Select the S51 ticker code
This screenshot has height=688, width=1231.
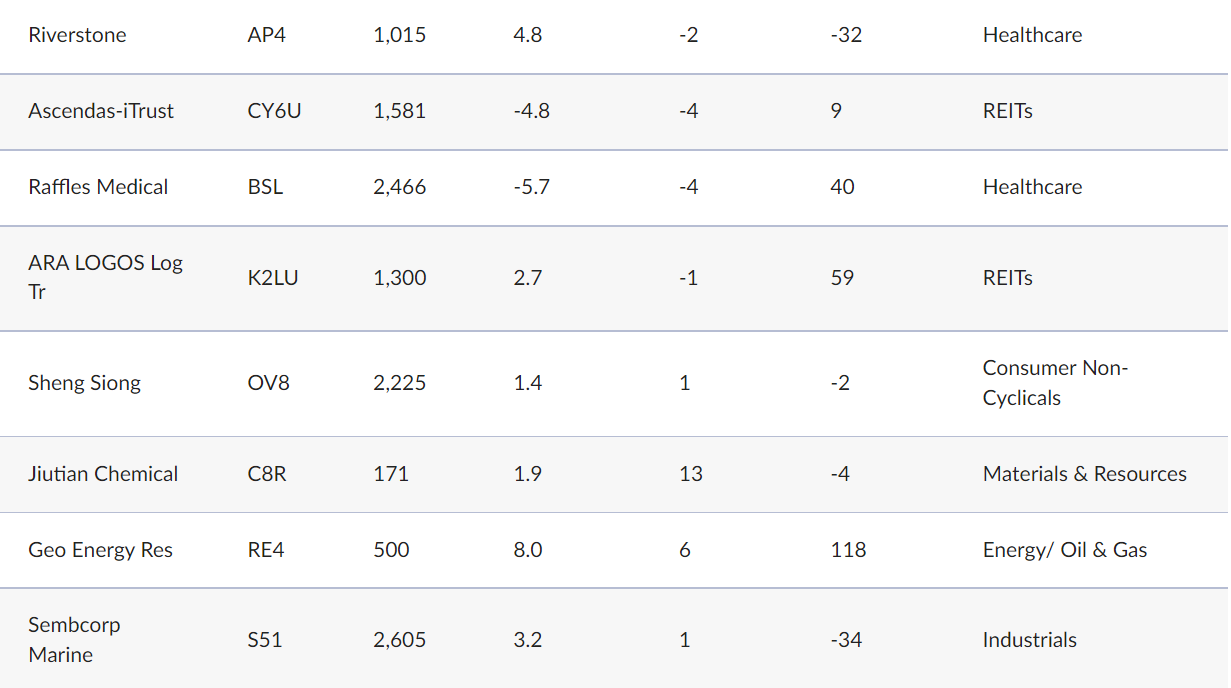tap(265, 640)
